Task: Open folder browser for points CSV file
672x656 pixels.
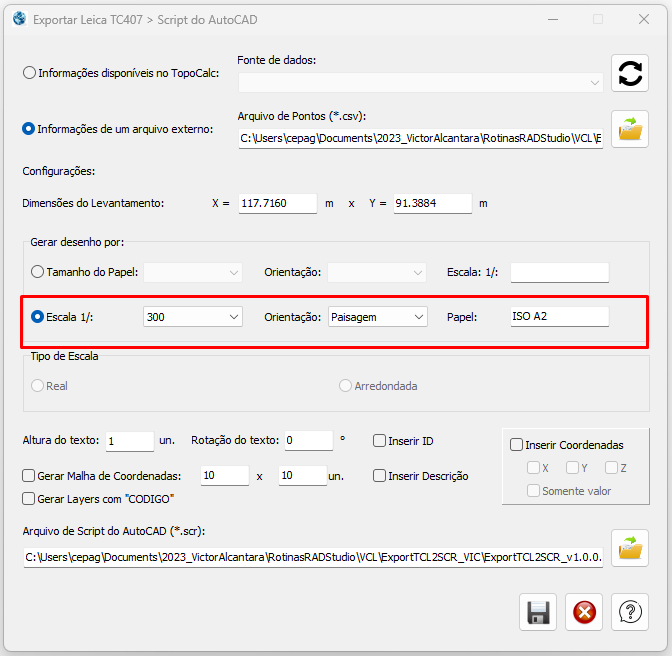Action: tap(630, 129)
